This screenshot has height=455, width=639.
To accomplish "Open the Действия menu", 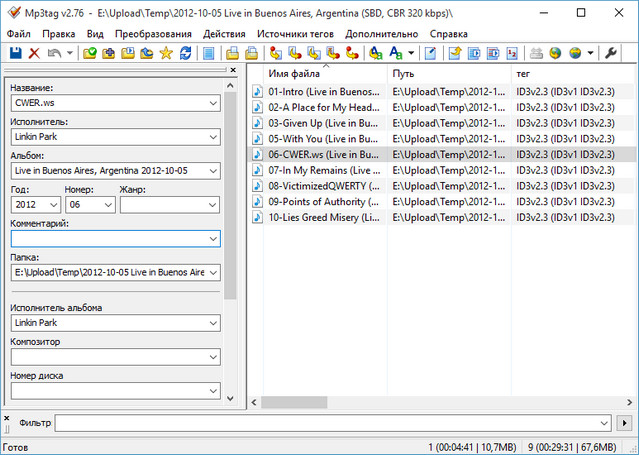I will tap(224, 34).
